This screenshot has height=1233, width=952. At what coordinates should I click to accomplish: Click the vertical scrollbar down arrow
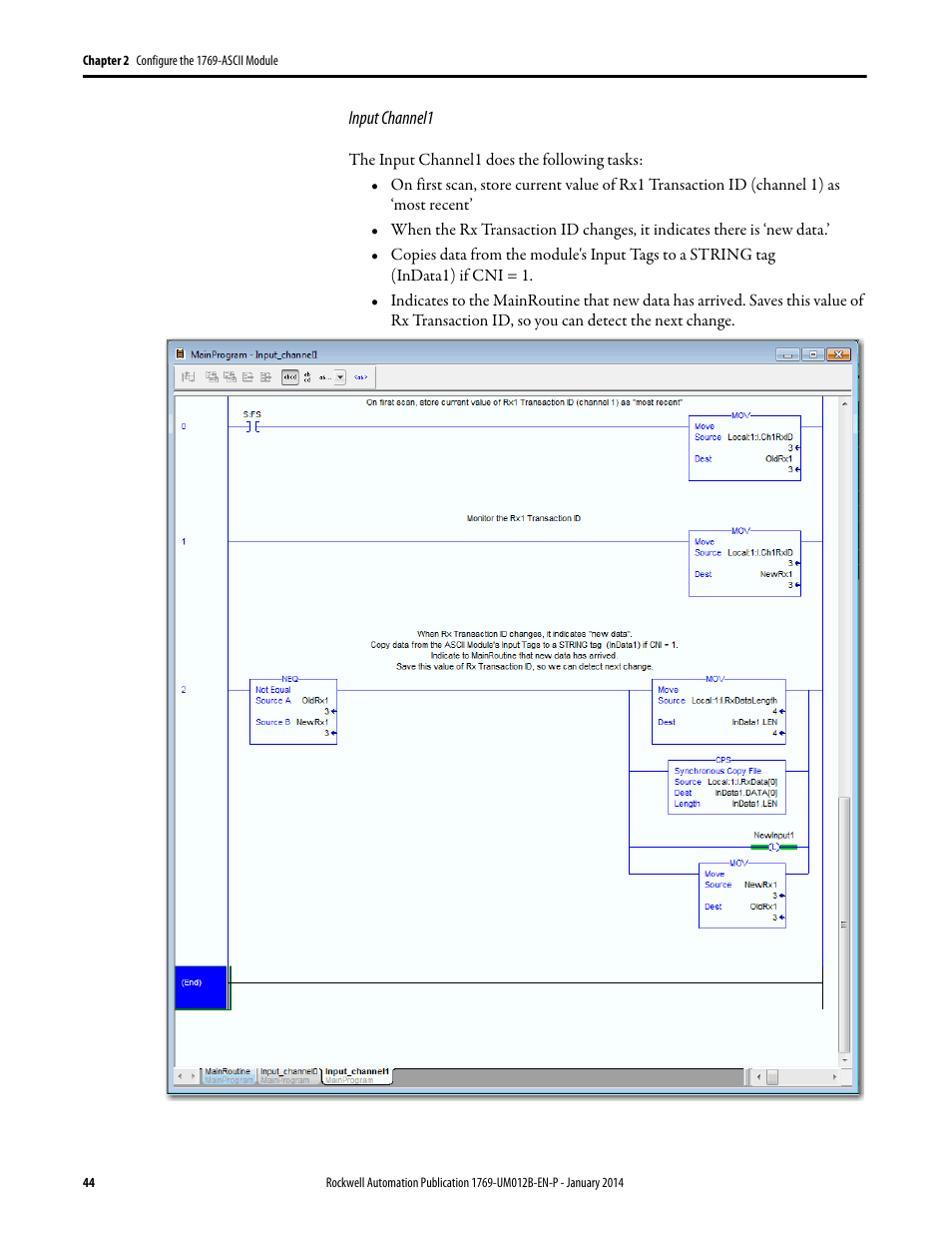(x=844, y=1060)
